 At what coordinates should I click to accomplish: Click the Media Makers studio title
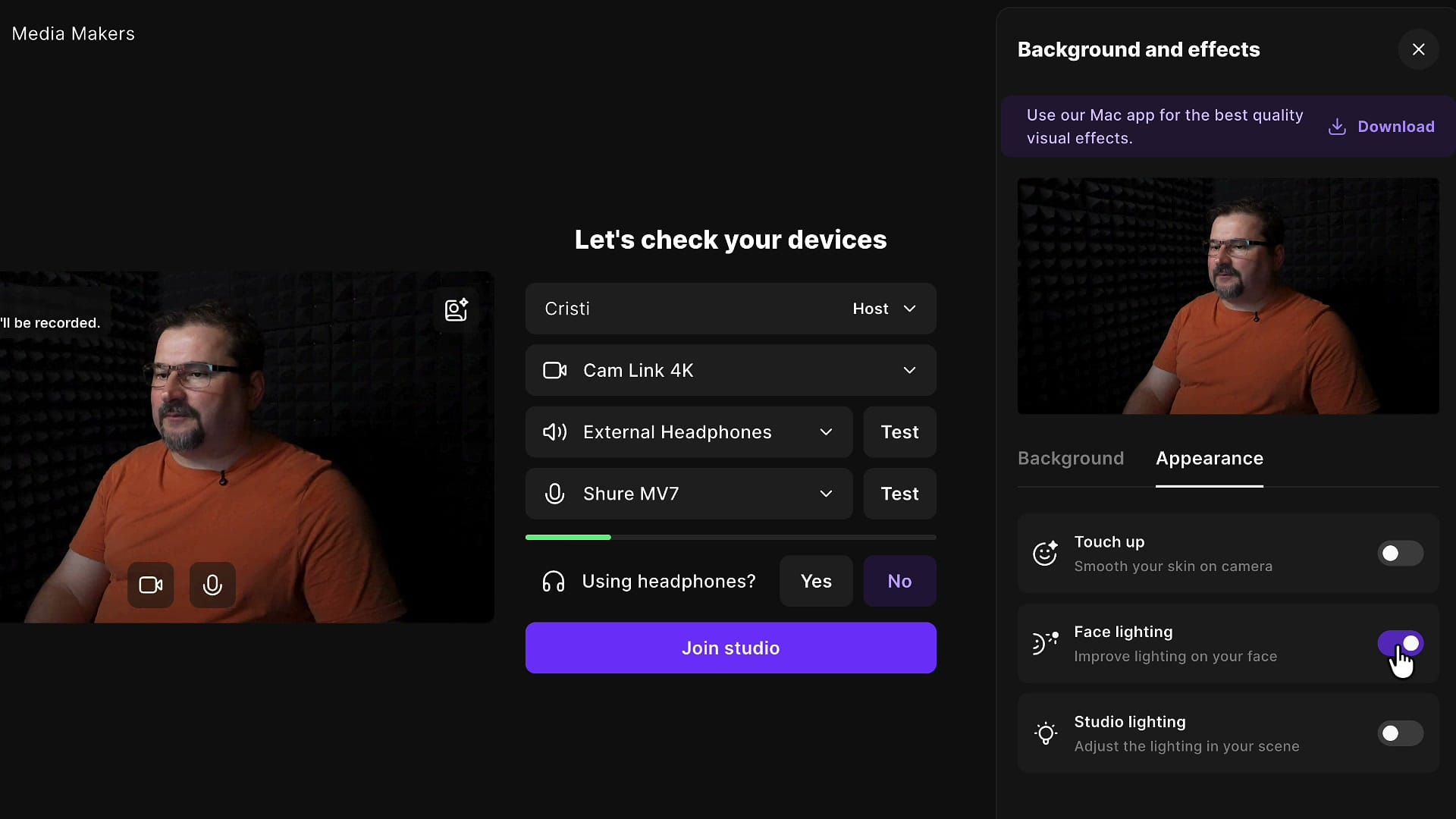click(73, 34)
